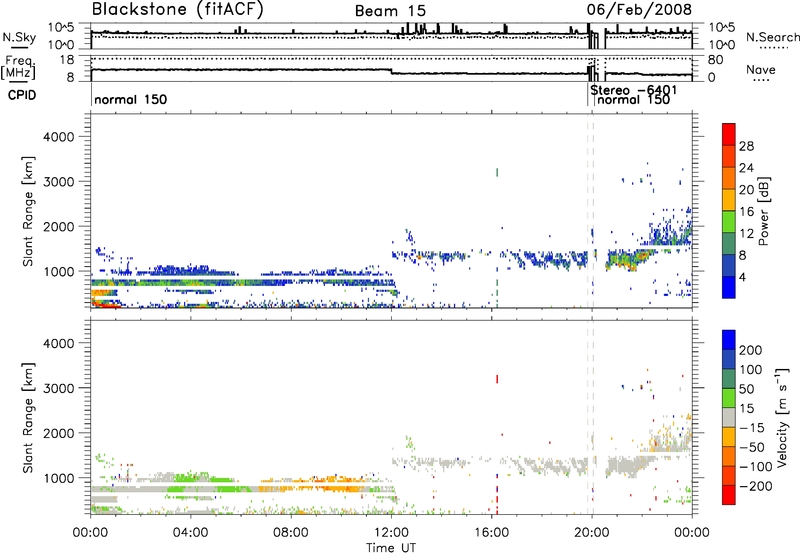
Task: Click the '4000' tick on power panel axis
Action: click(58, 137)
